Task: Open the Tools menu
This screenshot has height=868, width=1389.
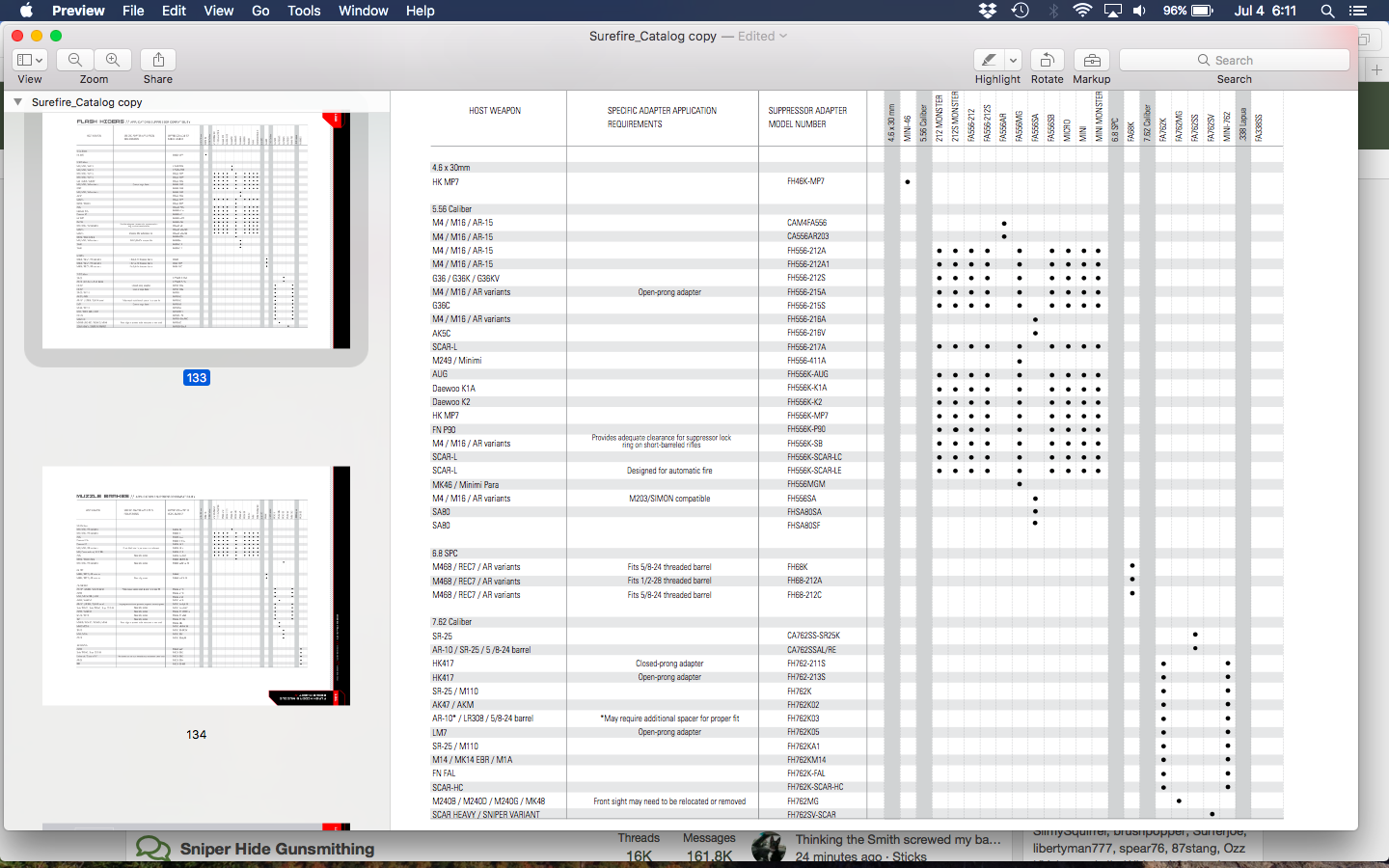Action: pyautogui.click(x=304, y=11)
